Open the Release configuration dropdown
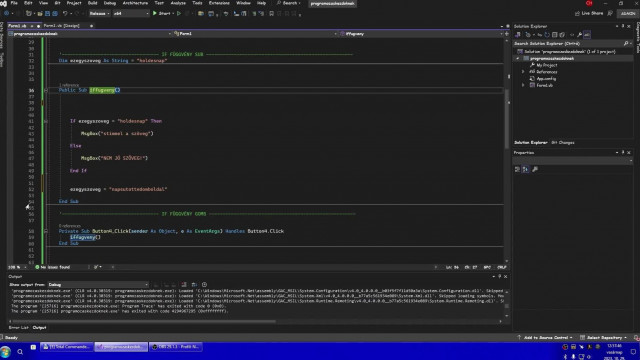Screen dimensions: 640x360 click(99, 13)
